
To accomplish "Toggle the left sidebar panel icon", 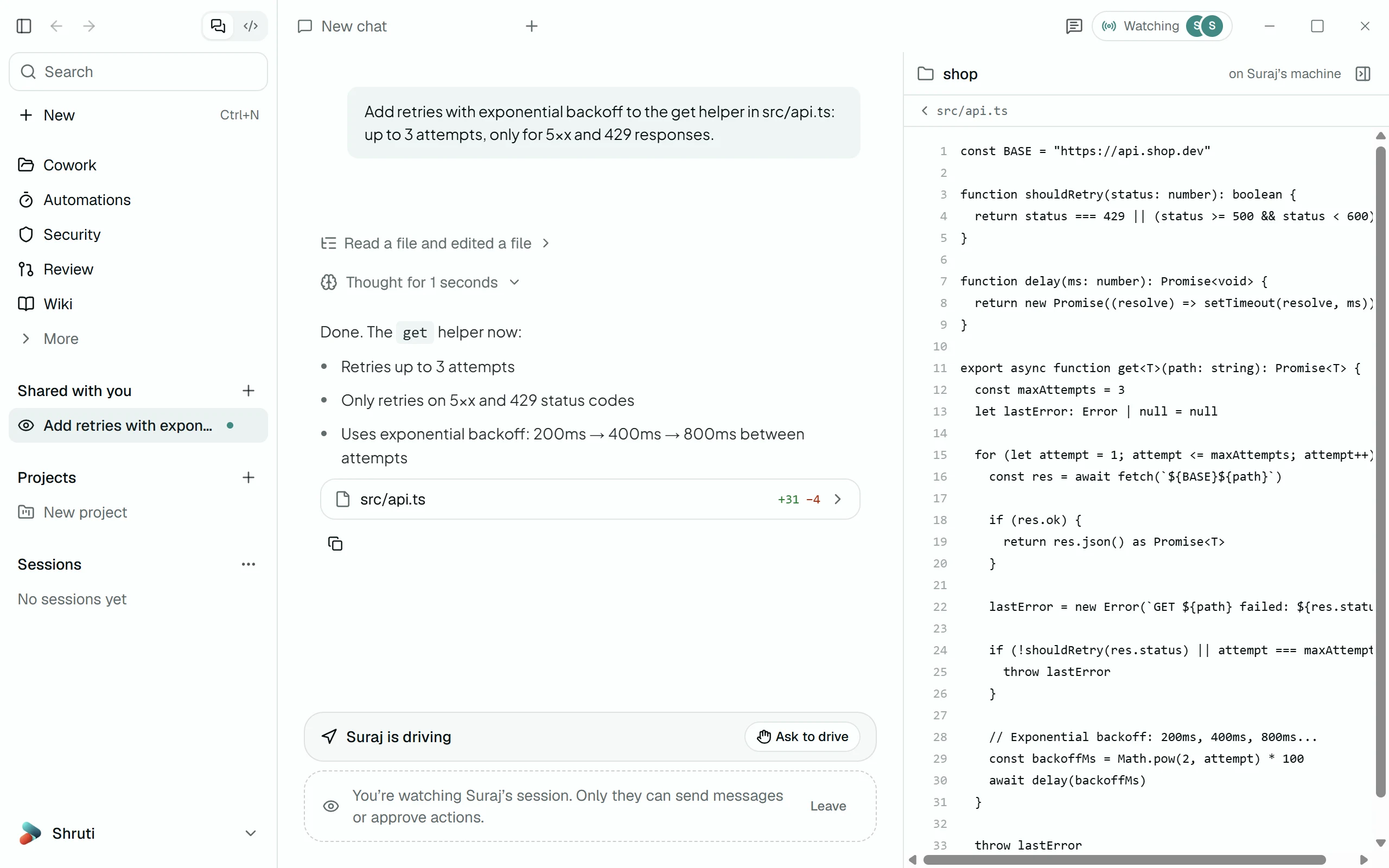I will coord(23,26).
